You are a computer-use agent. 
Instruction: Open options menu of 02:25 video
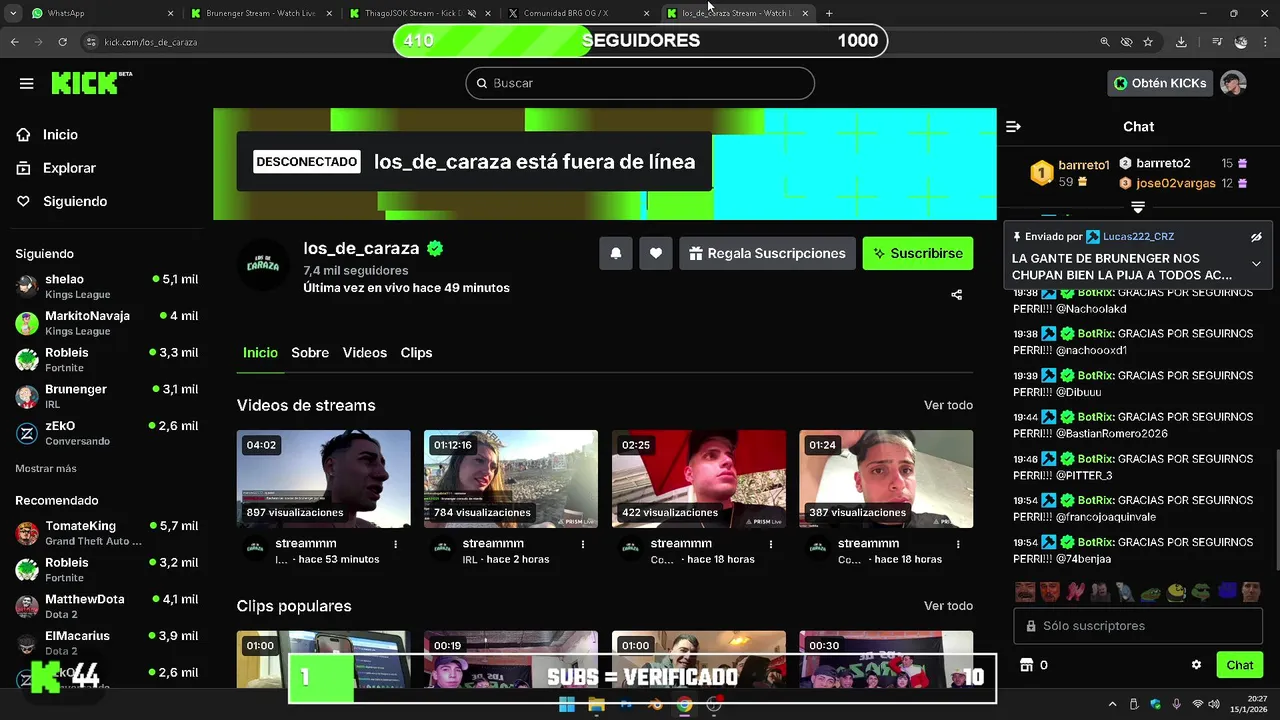[x=771, y=544]
